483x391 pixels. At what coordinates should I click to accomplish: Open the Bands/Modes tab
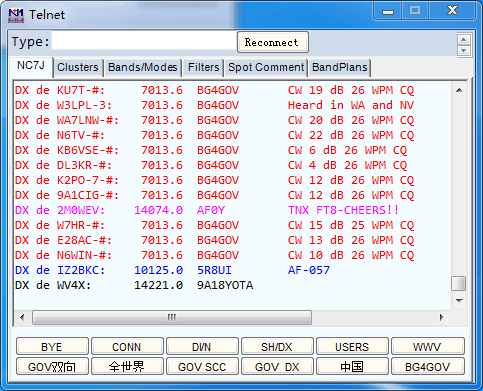point(143,67)
